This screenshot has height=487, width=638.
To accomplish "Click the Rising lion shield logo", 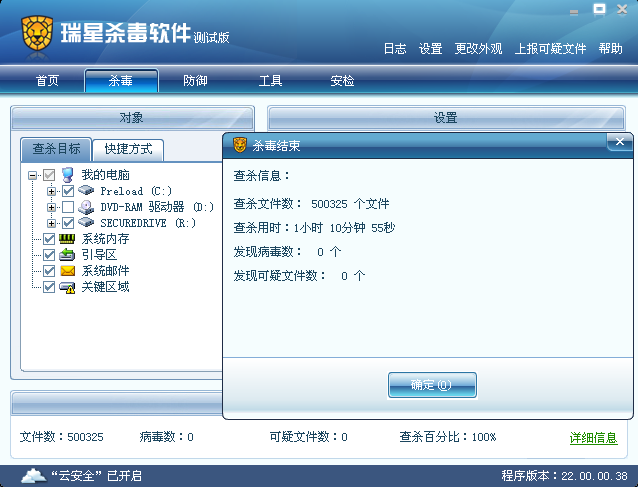I will pos(37,33).
